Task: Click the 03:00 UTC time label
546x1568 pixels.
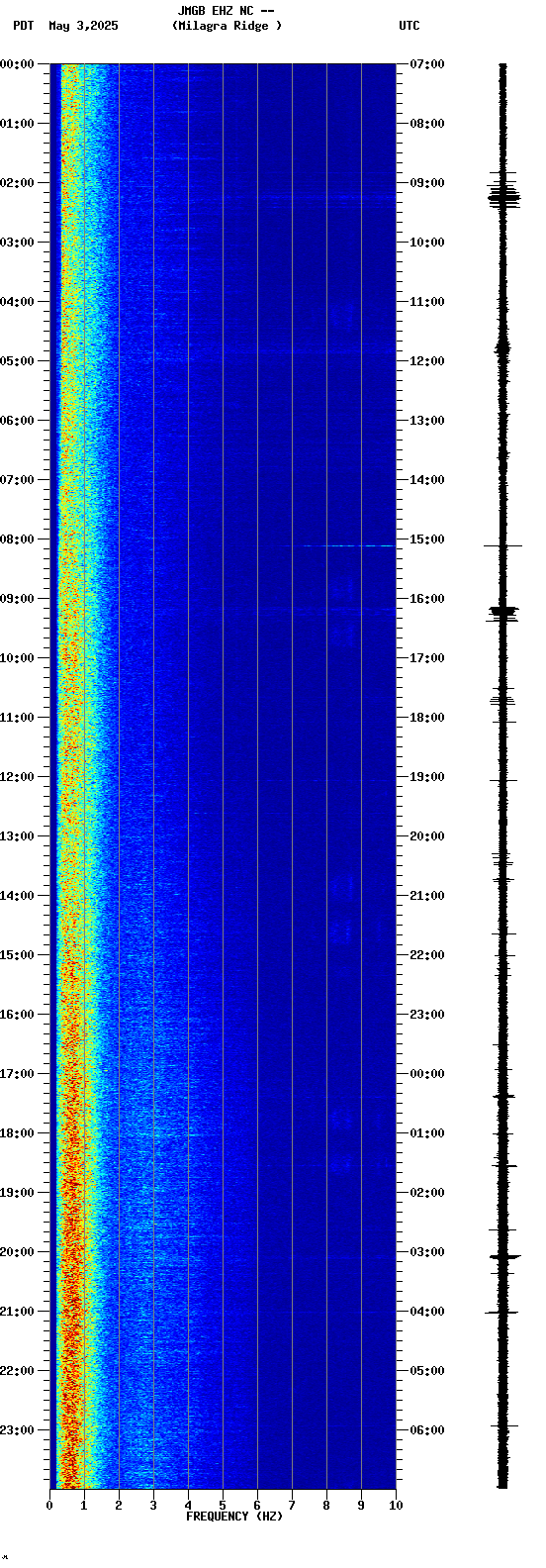Action: pyautogui.click(x=426, y=1252)
